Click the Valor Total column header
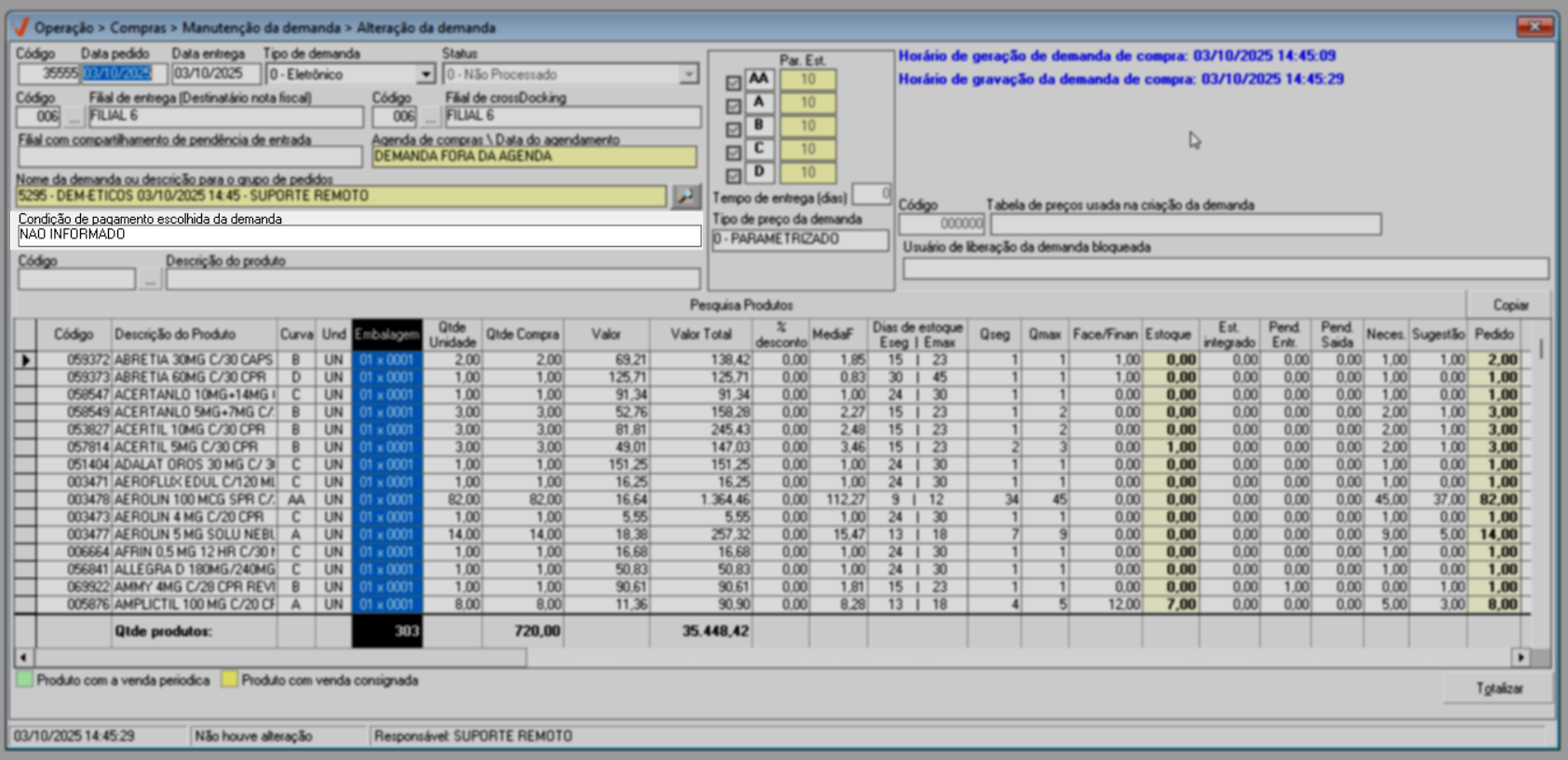This screenshot has height=760, width=1568. (x=701, y=334)
